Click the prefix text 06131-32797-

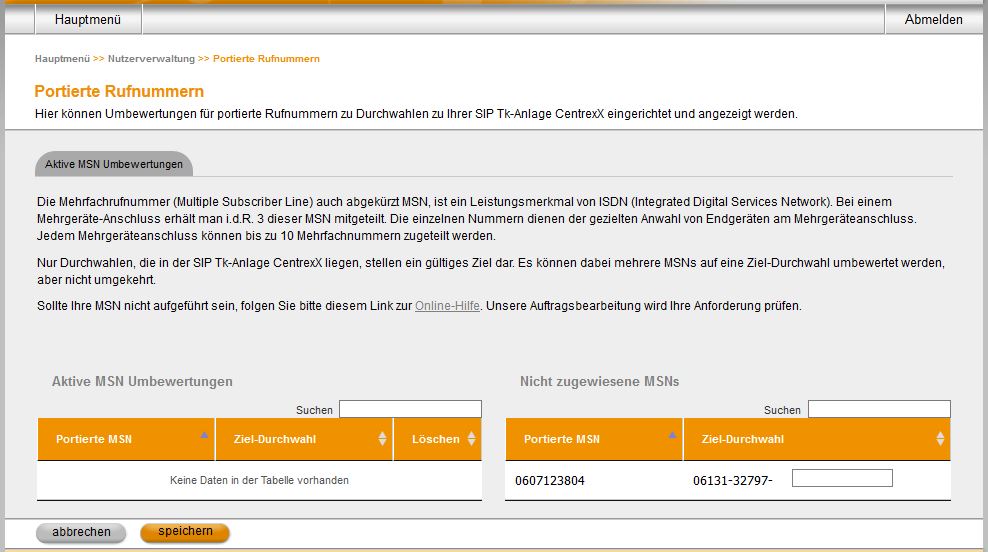pos(732,481)
